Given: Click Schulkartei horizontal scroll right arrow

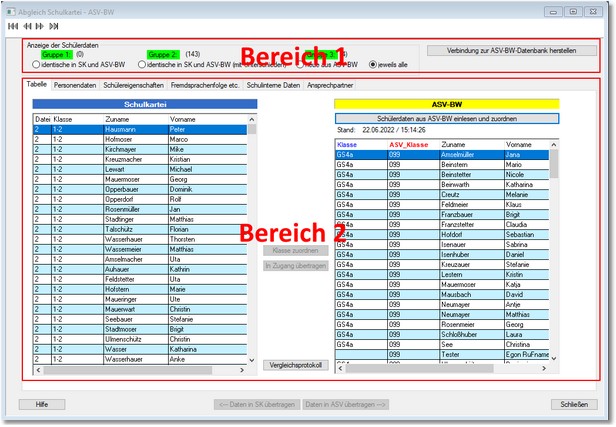Looking at the screenshot, I should (x=242, y=370).
